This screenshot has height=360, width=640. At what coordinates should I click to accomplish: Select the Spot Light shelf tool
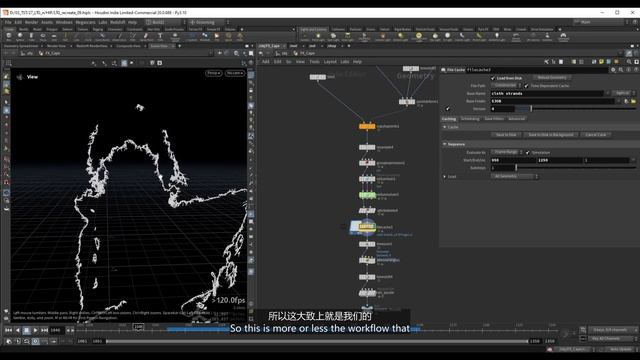click(x=333, y=37)
